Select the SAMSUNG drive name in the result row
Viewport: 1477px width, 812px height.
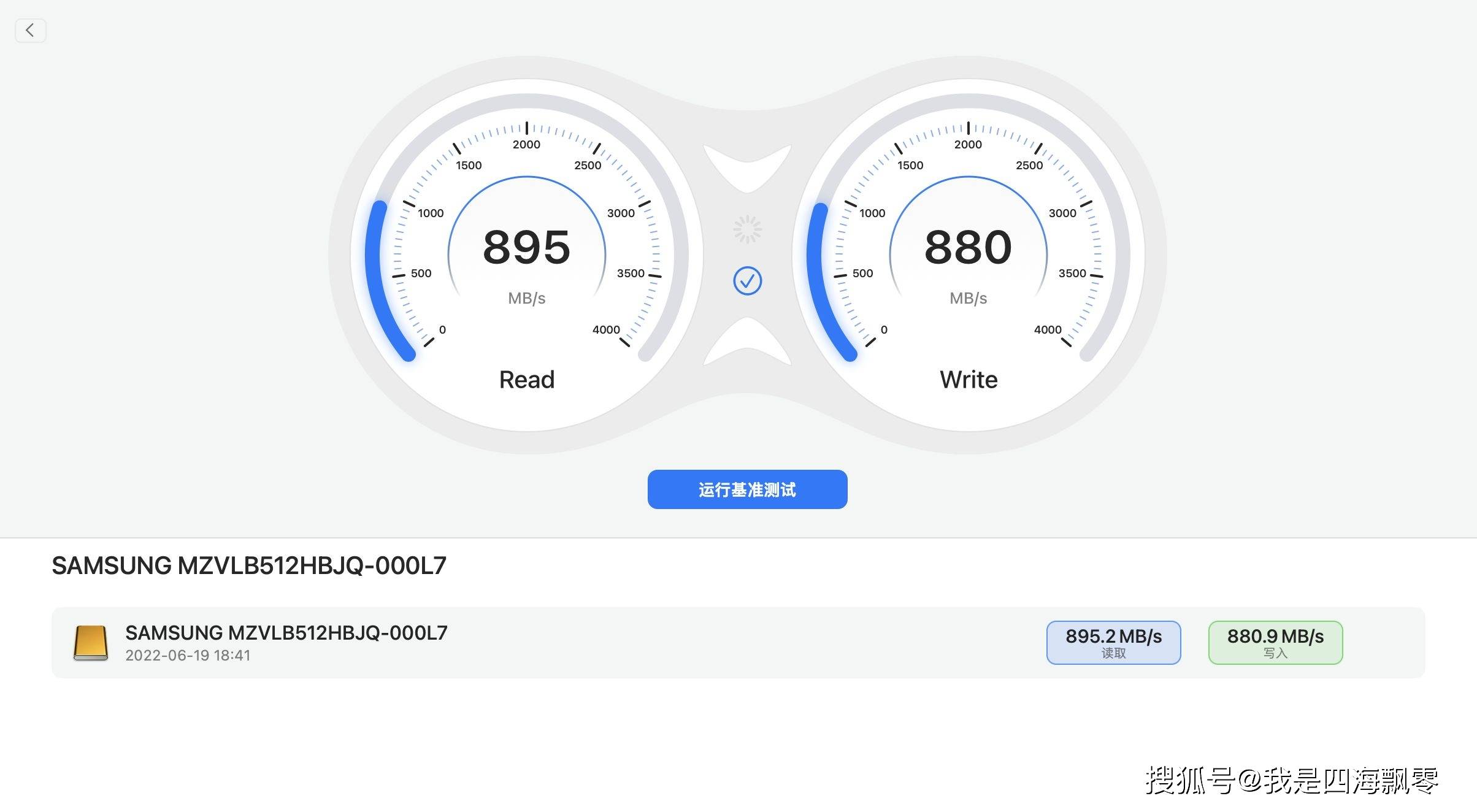(286, 632)
